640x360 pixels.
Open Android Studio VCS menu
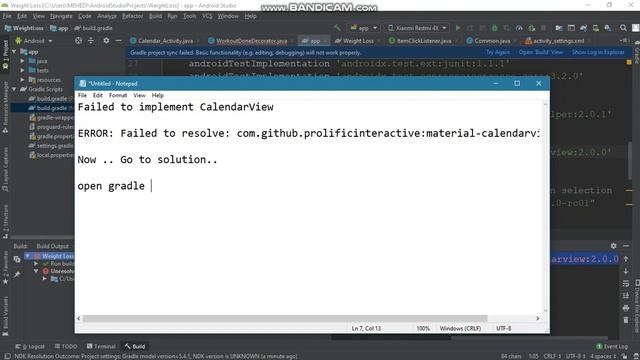coord(207,16)
